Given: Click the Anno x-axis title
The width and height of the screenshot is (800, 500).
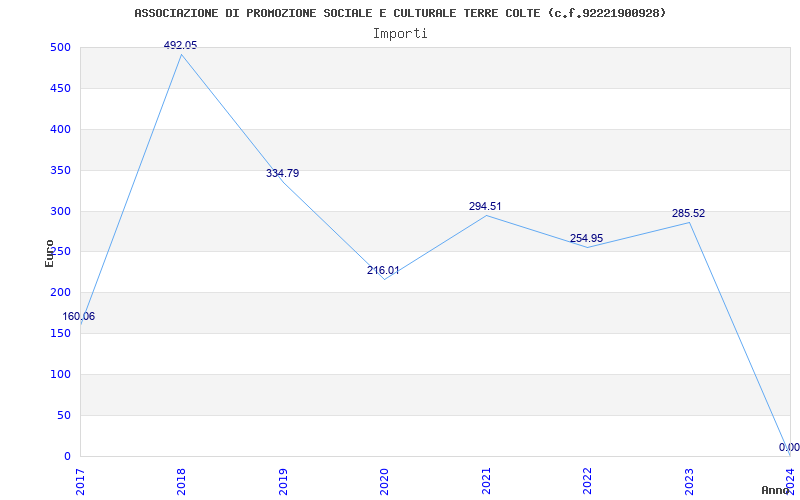Looking at the screenshot, I should tap(776, 490).
